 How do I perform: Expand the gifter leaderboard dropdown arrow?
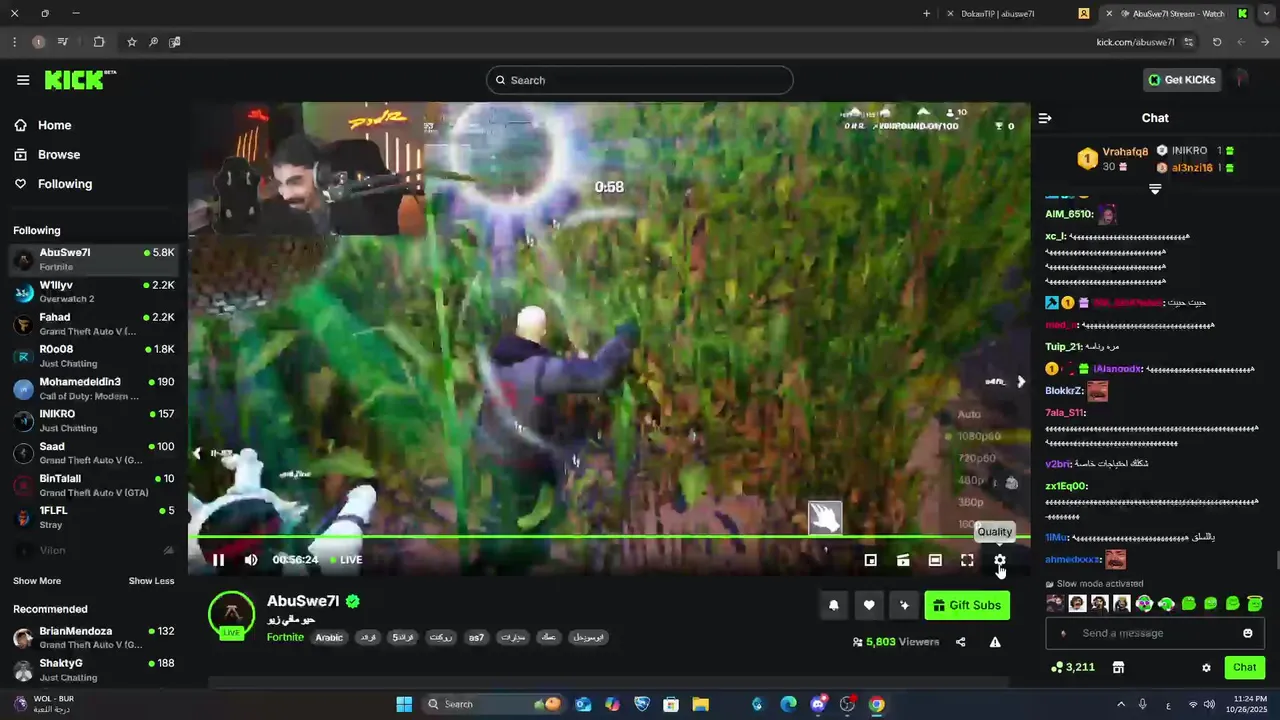[x=1155, y=189]
